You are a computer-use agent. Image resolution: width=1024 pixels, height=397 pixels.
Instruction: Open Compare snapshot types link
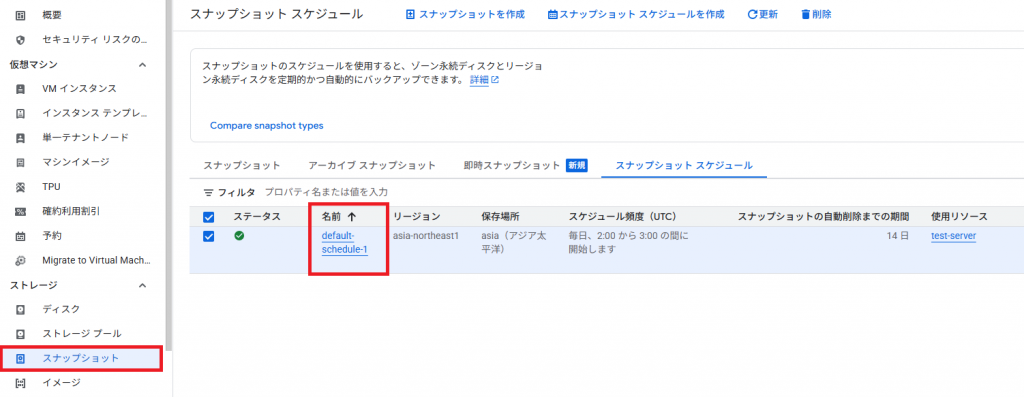[266, 125]
